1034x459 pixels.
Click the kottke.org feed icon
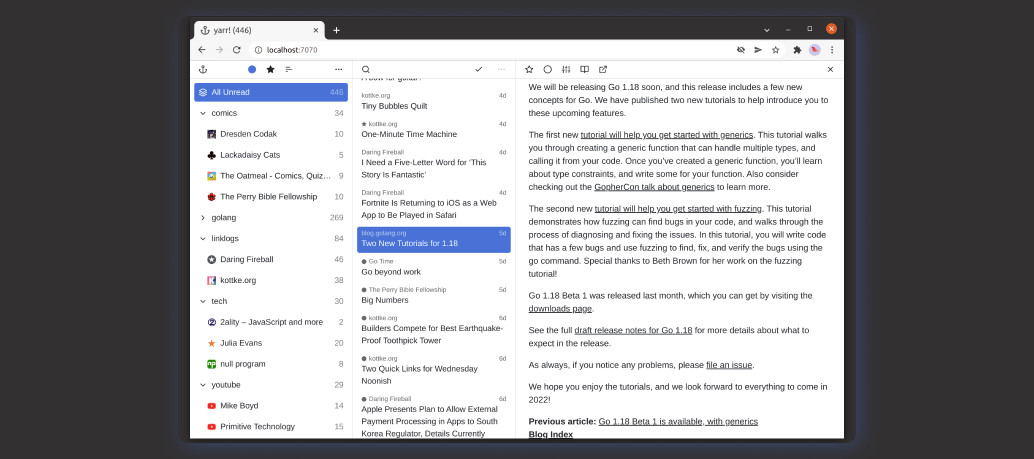[212, 280]
